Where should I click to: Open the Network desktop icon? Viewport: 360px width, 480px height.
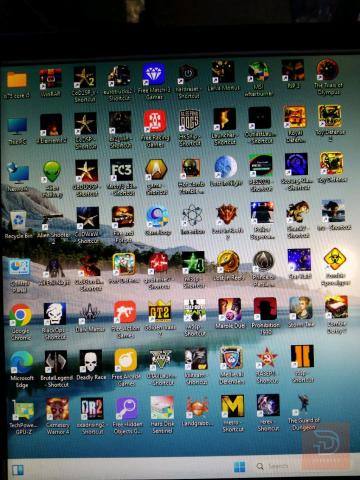[18, 173]
